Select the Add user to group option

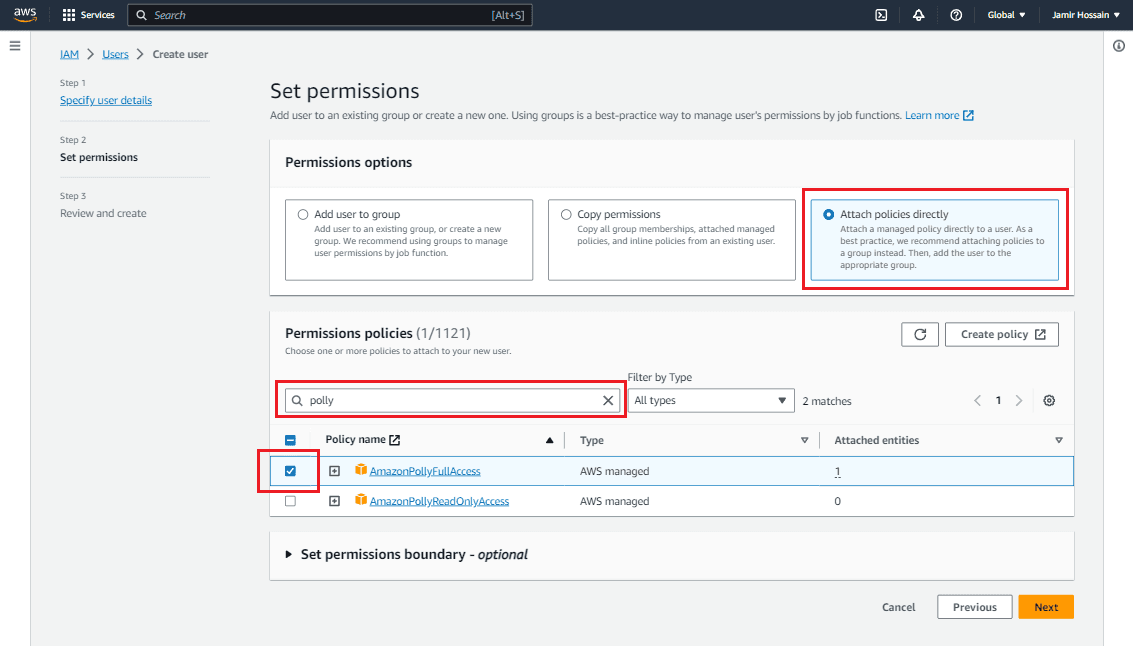(x=303, y=214)
